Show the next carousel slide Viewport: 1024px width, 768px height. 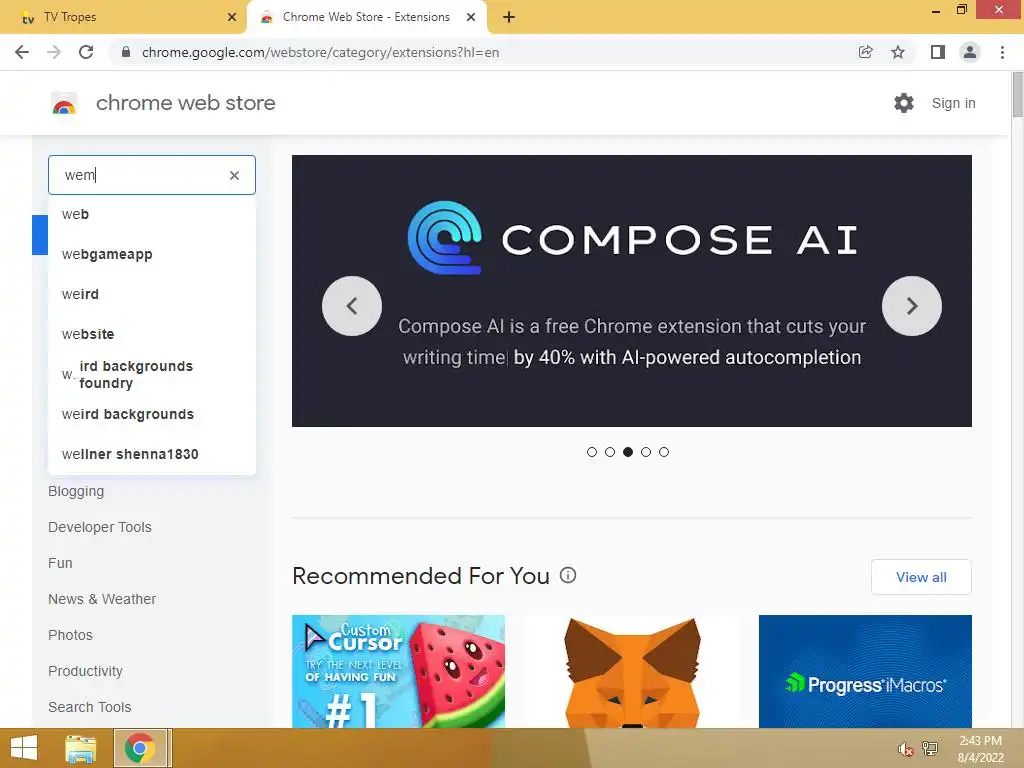click(912, 306)
